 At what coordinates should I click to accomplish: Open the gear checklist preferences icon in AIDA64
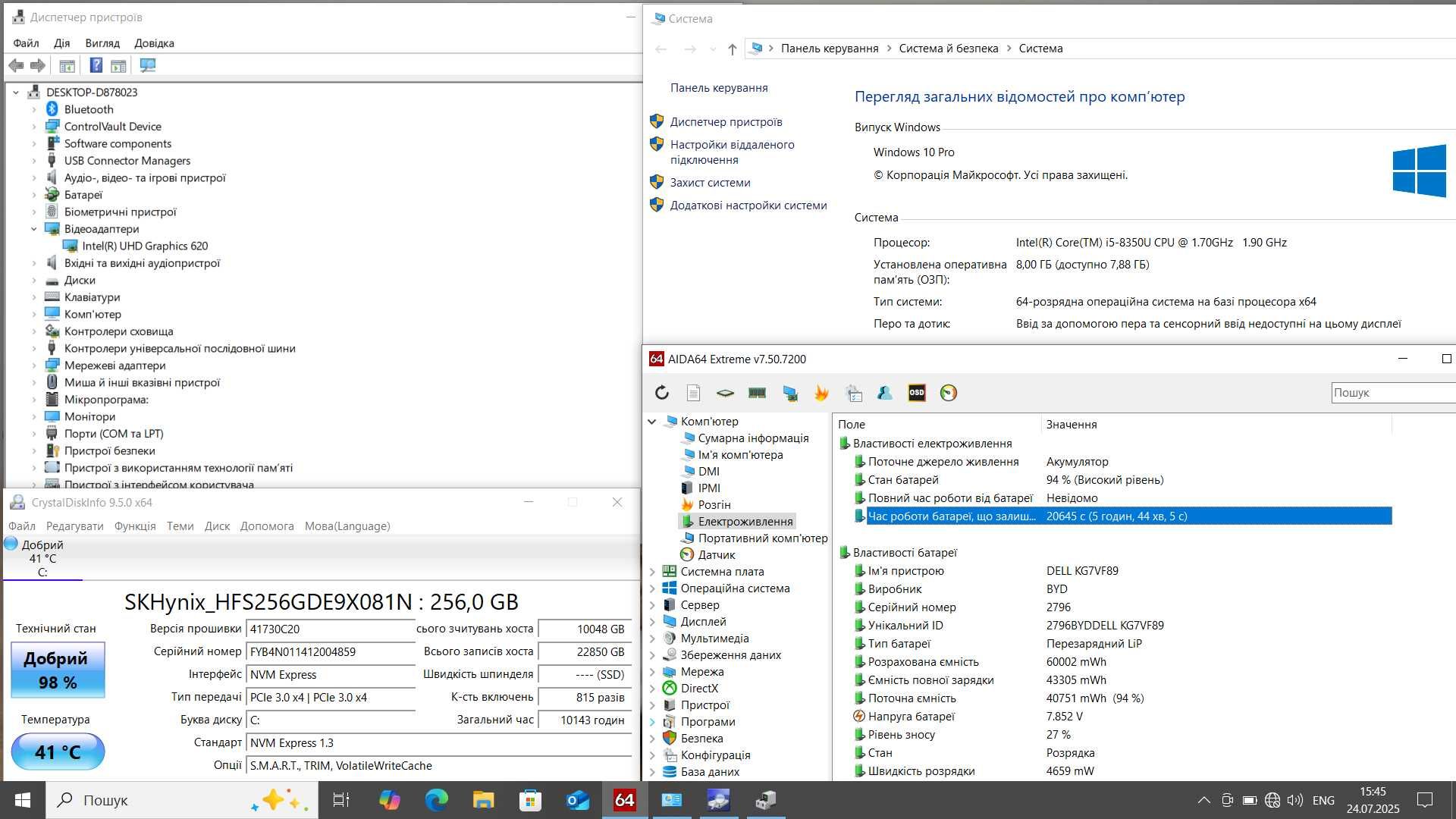[x=854, y=393]
